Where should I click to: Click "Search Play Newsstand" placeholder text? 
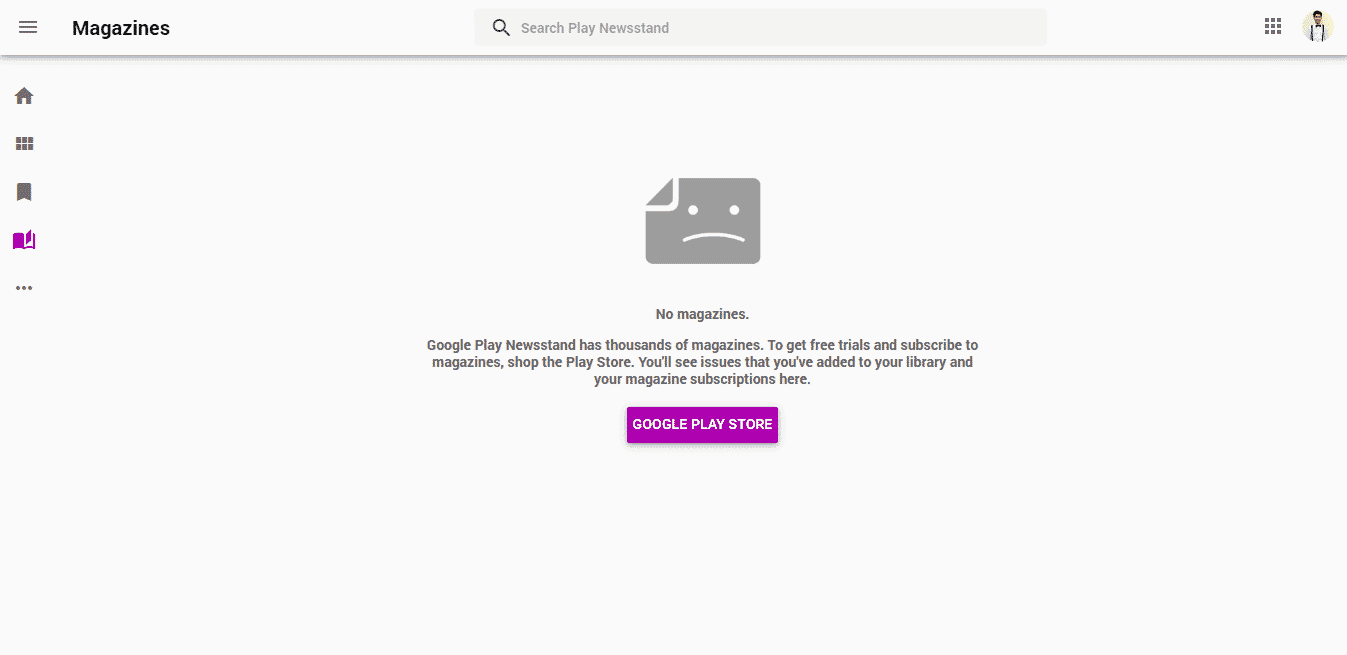click(x=595, y=28)
